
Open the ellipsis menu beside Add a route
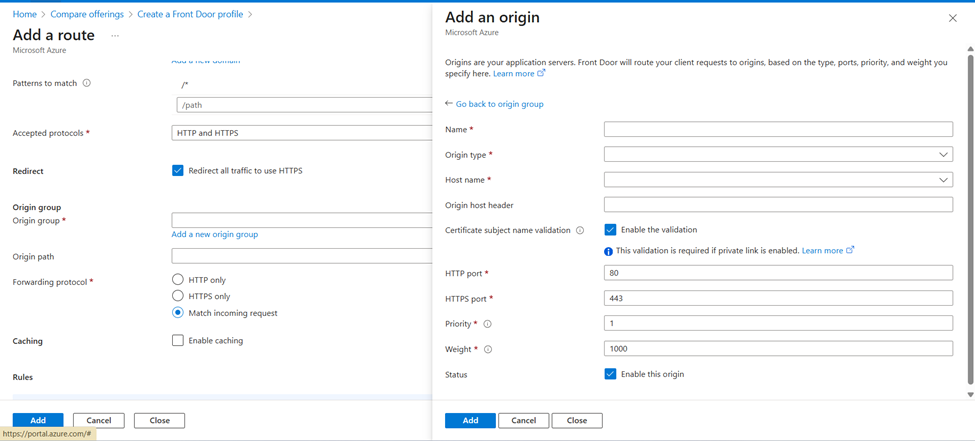click(x=115, y=35)
